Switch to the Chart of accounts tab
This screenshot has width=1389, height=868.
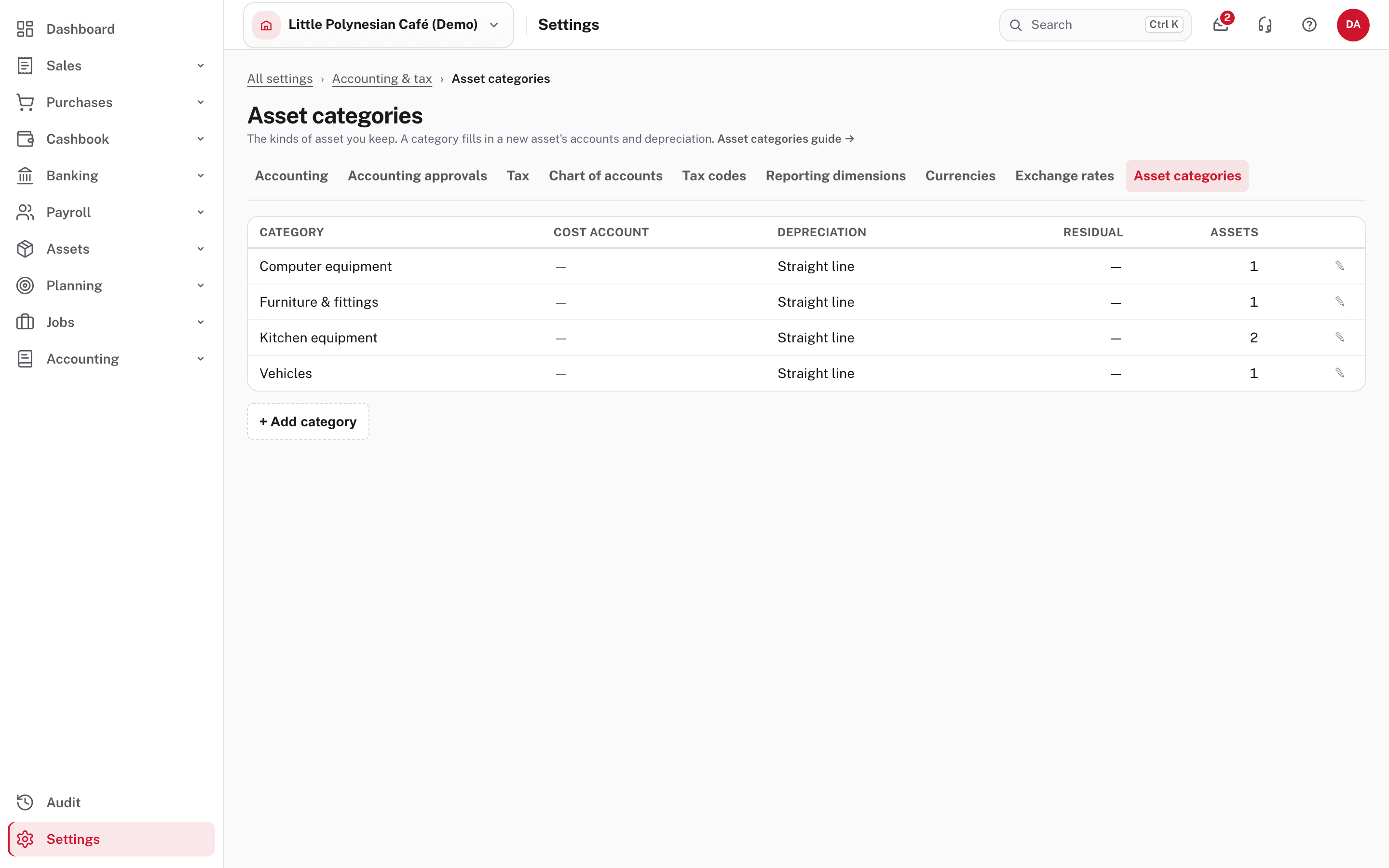606,176
